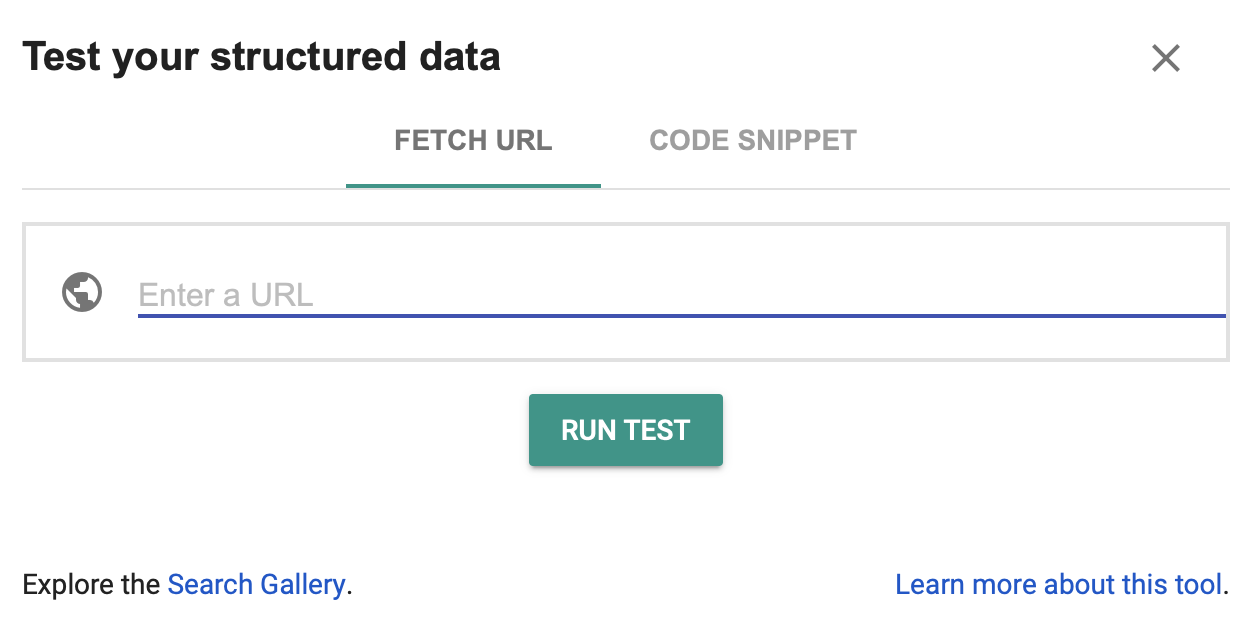Click the blue underline of URL field
Screen dimensions: 1252x626
680,315
